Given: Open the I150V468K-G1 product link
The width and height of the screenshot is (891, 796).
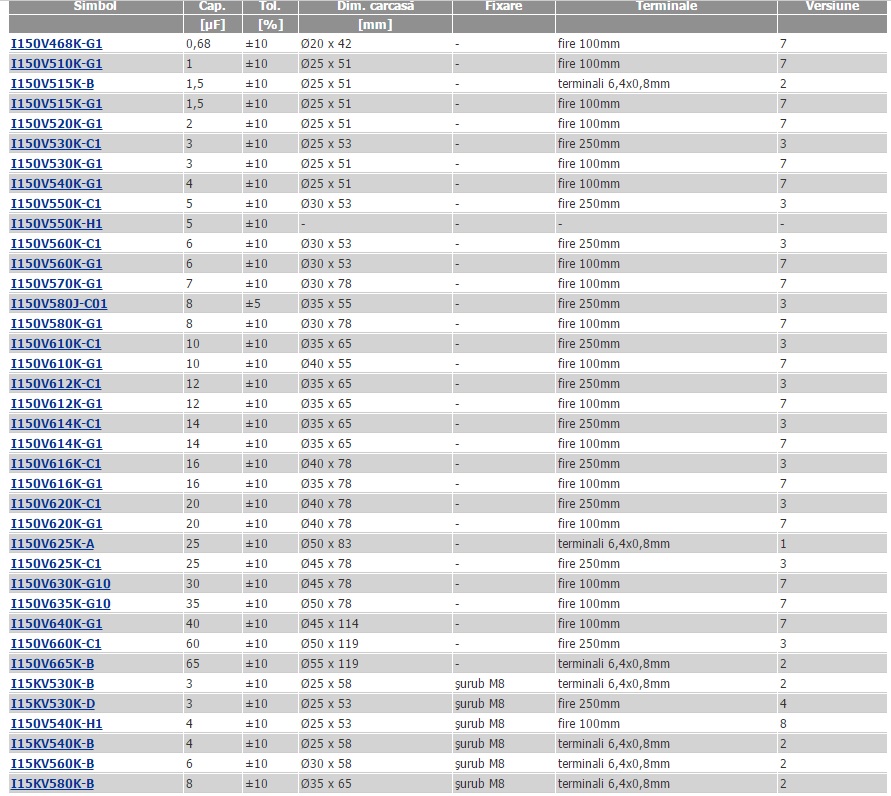Looking at the screenshot, I should pos(56,44).
